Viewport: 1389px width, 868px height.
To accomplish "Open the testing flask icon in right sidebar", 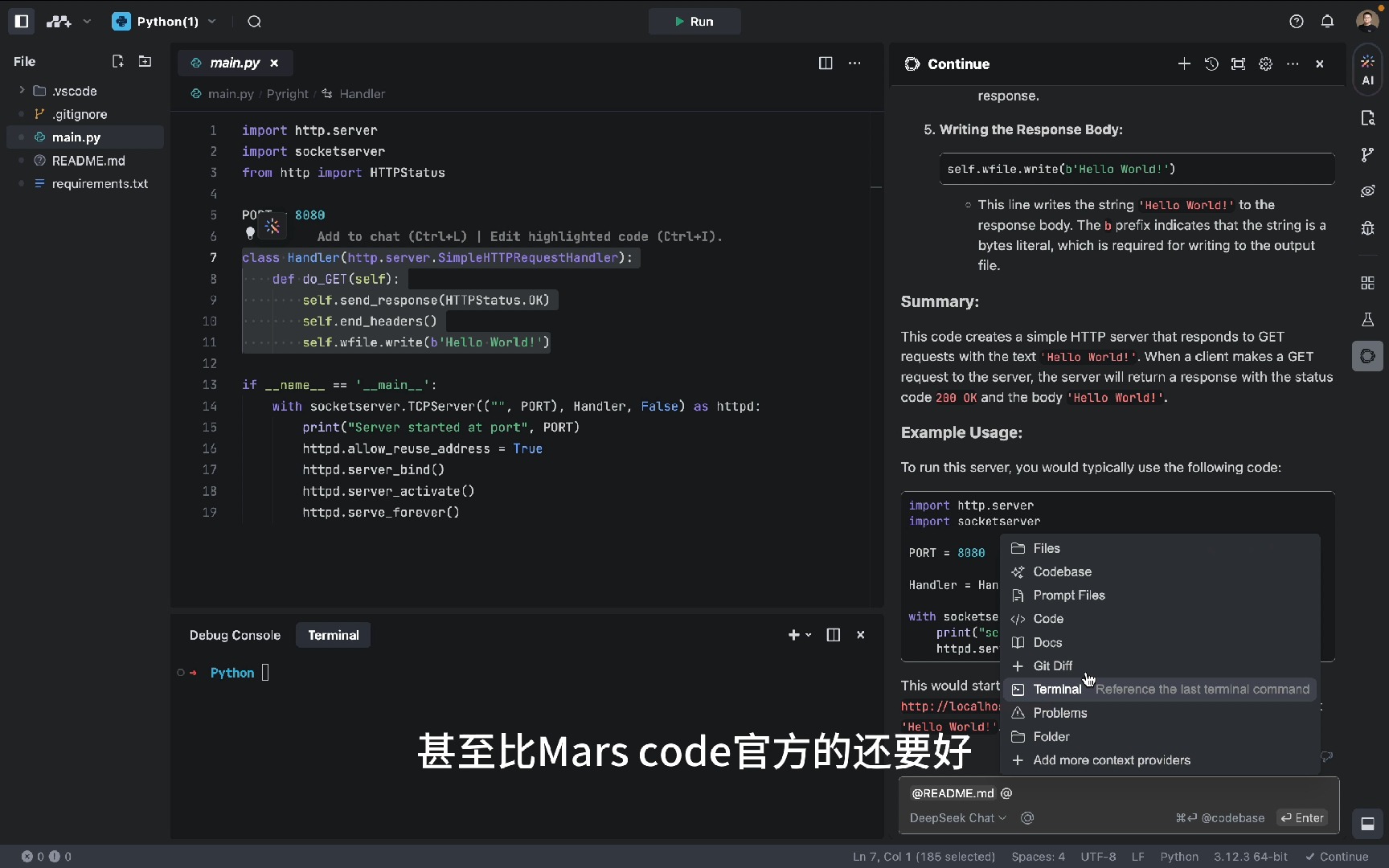I will (1367, 319).
